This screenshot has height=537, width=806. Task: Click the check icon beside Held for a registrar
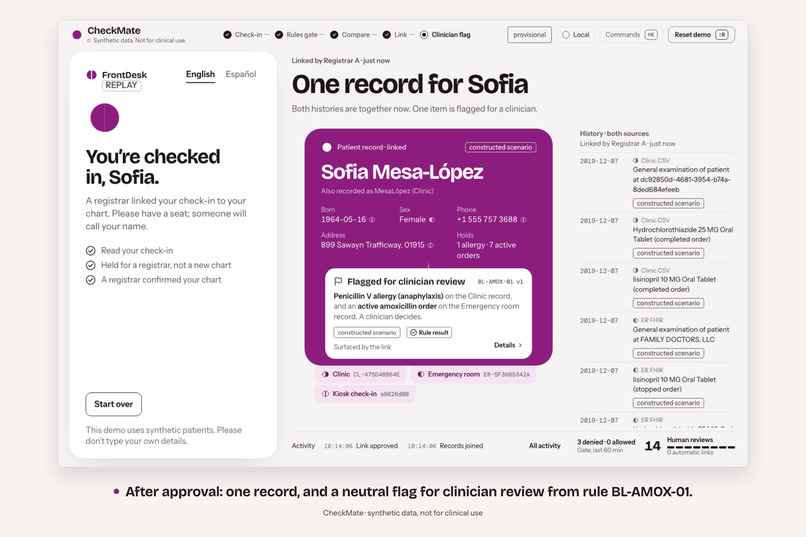pos(90,265)
